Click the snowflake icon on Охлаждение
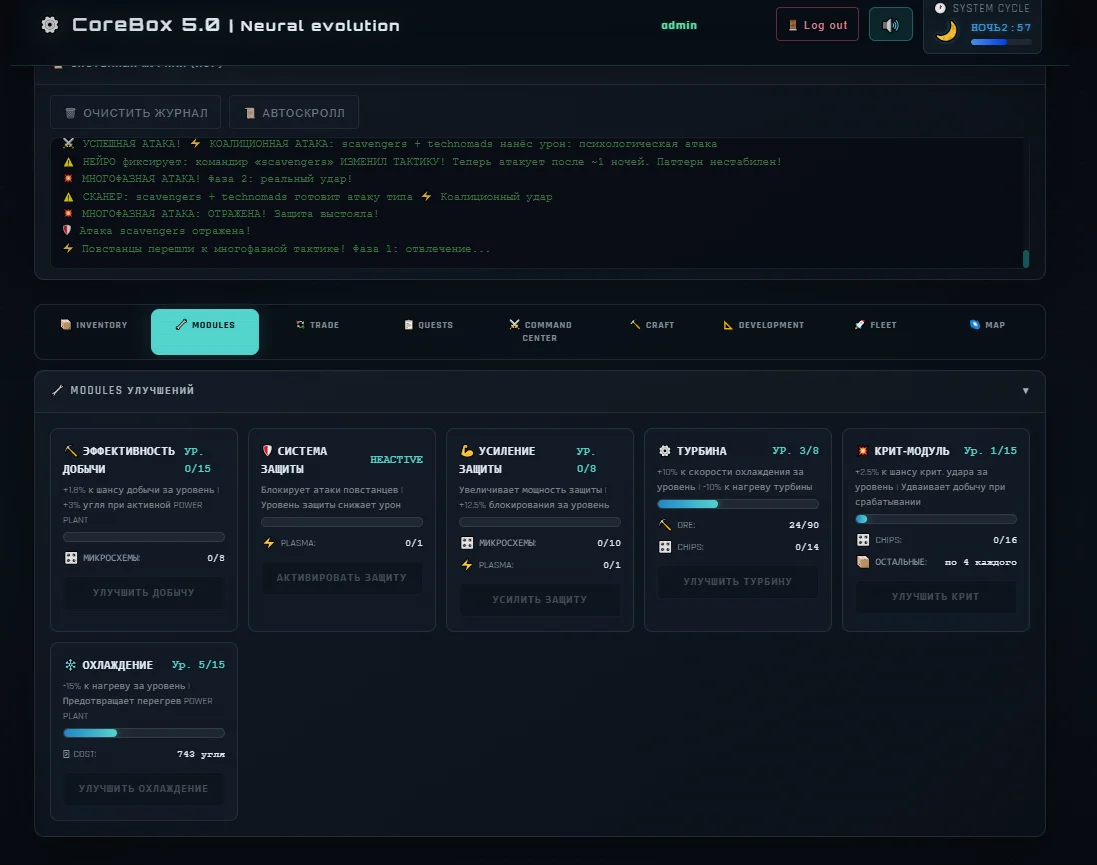Viewport: 1097px width, 865px height. click(70, 665)
